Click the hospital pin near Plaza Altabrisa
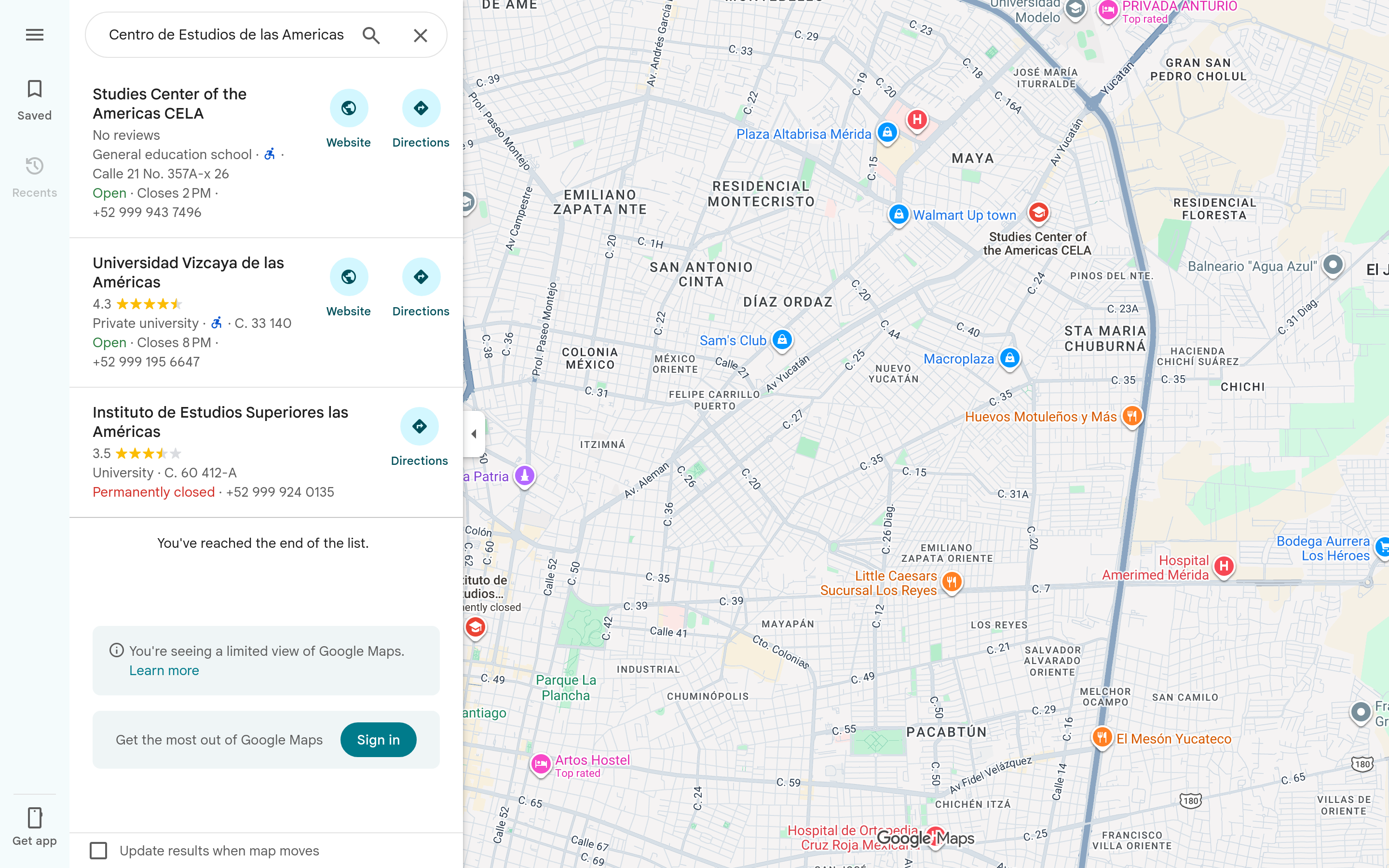This screenshot has width=1389, height=868. (x=917, y=120)
